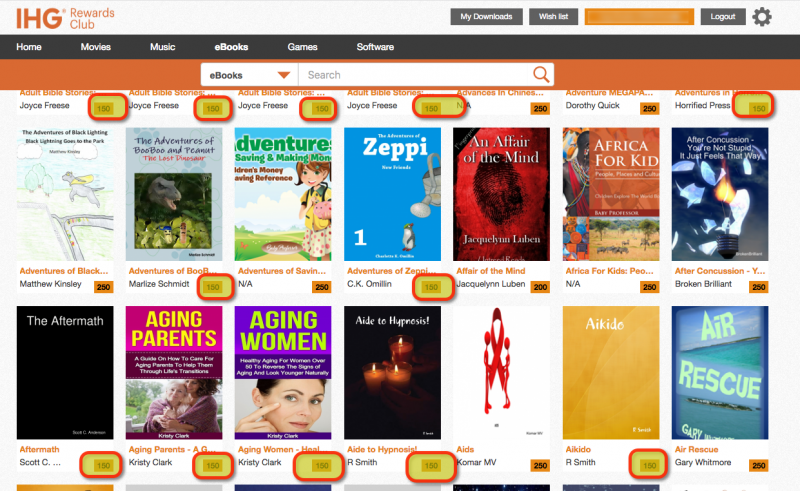Click the author name 'Dorothy Quick'

(592, 106)
